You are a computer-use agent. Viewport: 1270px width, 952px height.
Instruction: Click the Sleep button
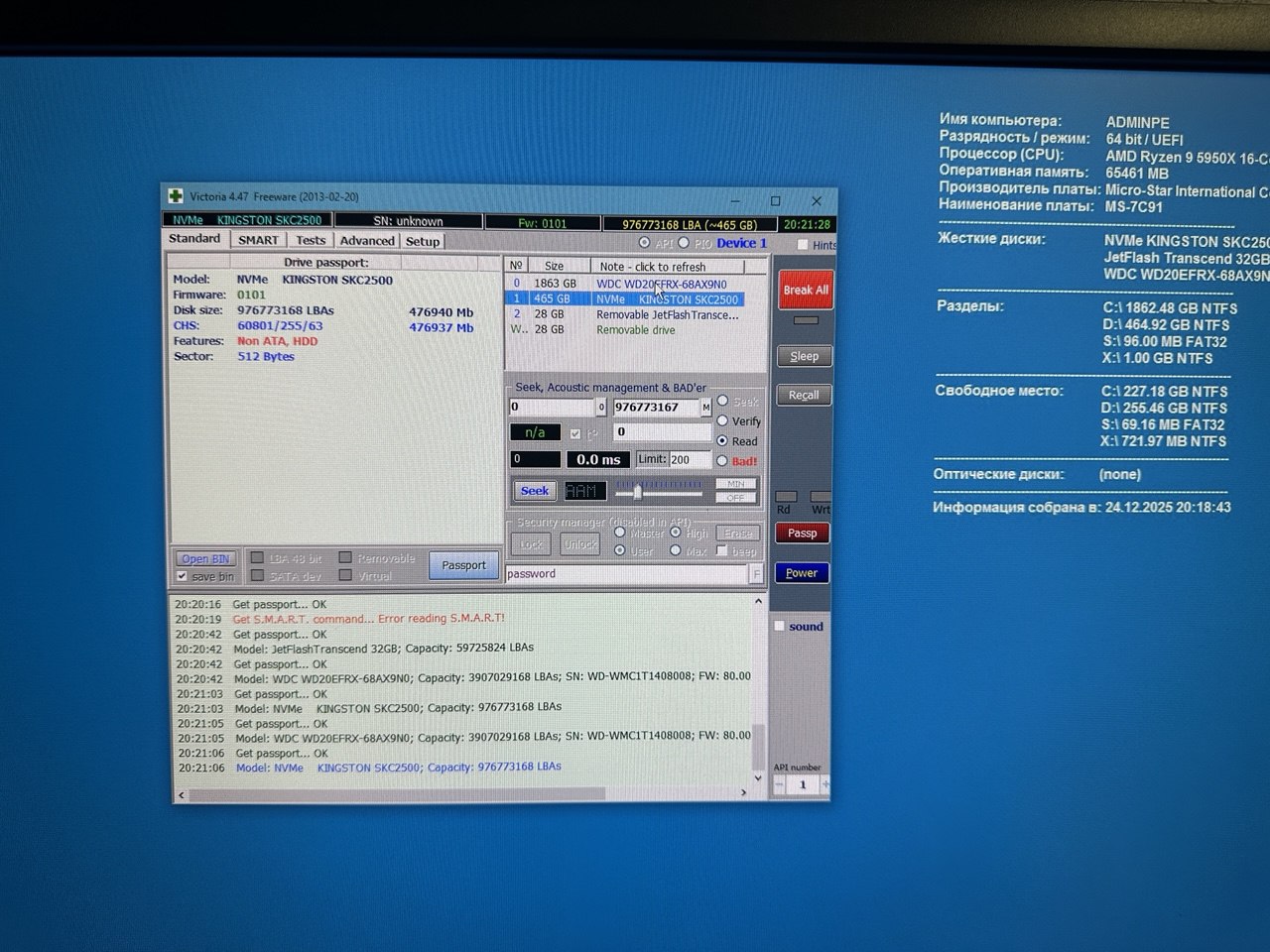[804, 356]
